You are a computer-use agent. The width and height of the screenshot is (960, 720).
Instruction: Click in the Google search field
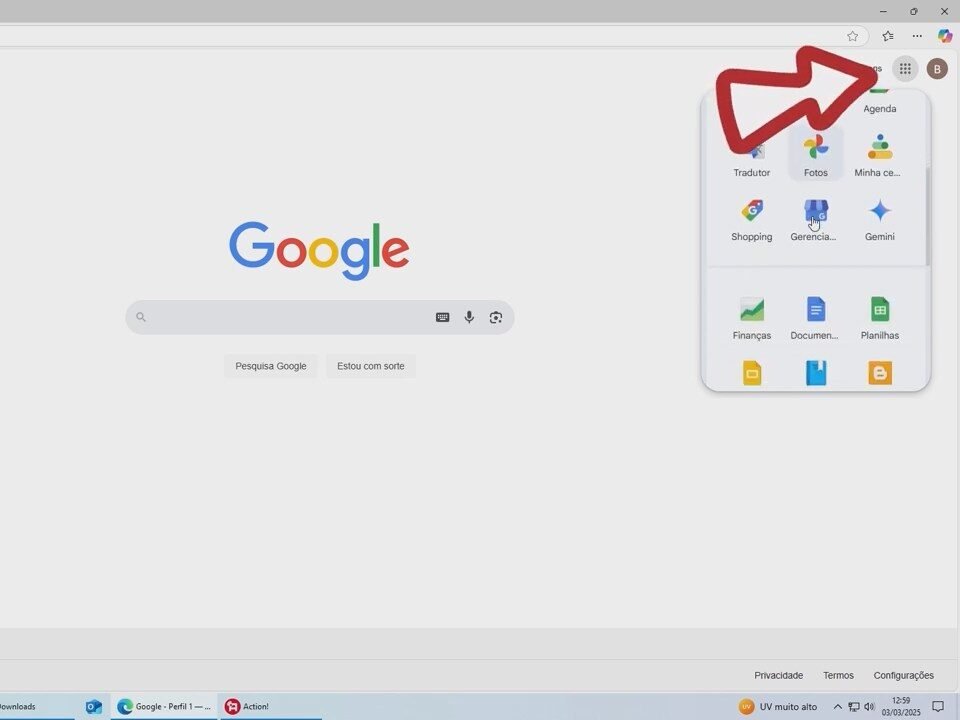click(290, 317)
